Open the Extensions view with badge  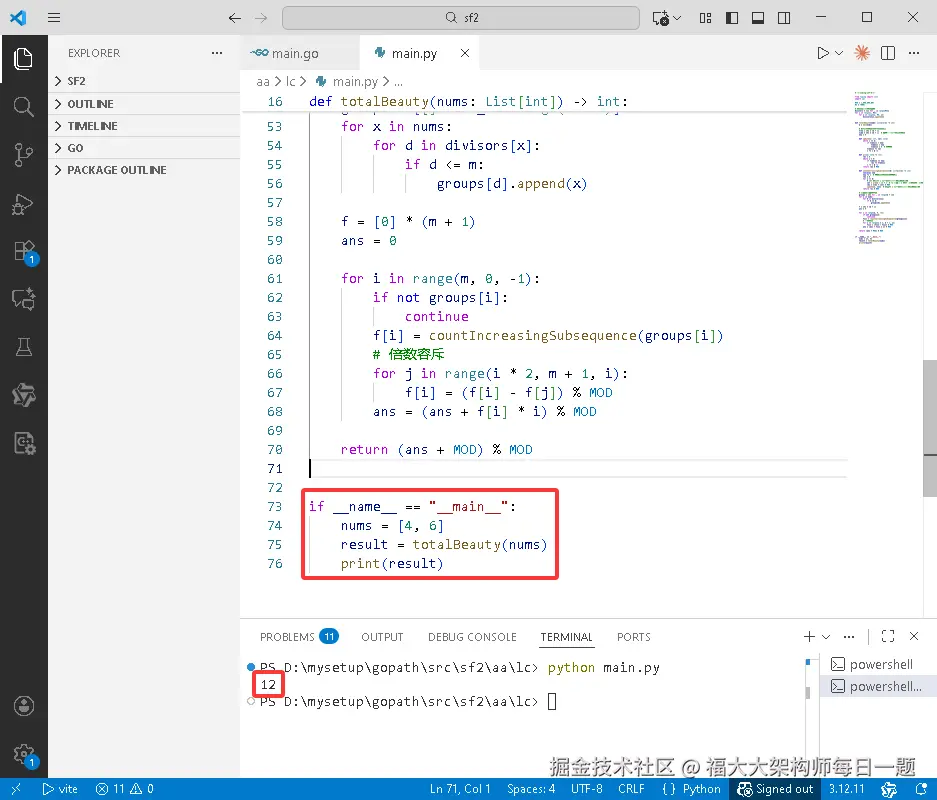(25, 252)
